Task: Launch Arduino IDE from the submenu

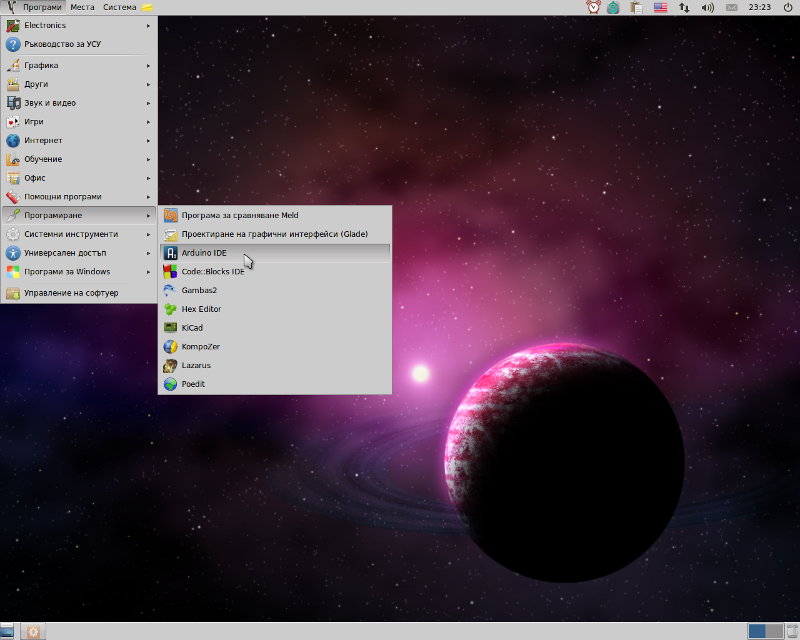Action: point(204,253)
